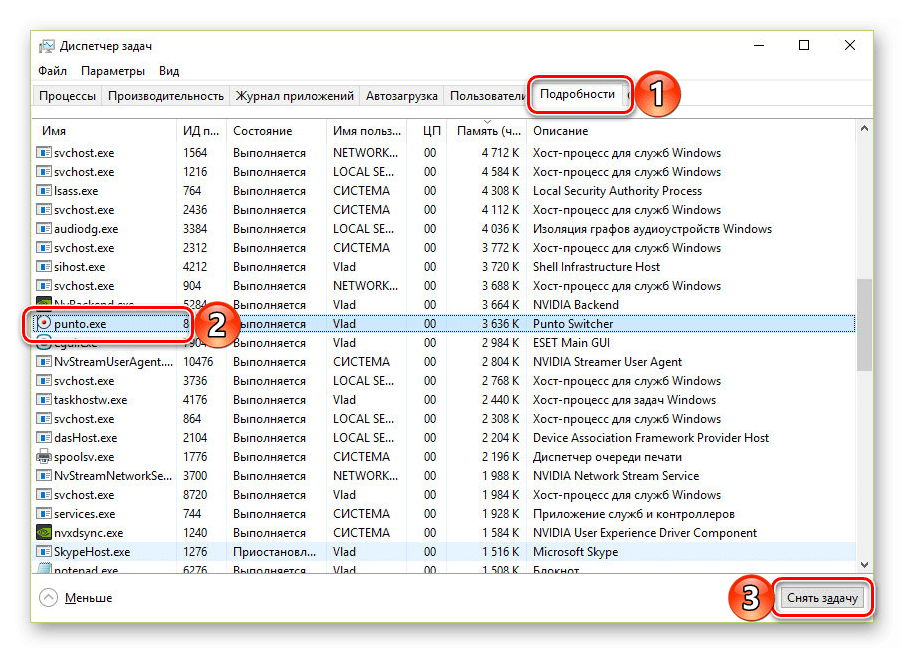Switch to the Производительность tab
Screen dimensions: 904x653
pyautogui.click(x=165, y=96)
